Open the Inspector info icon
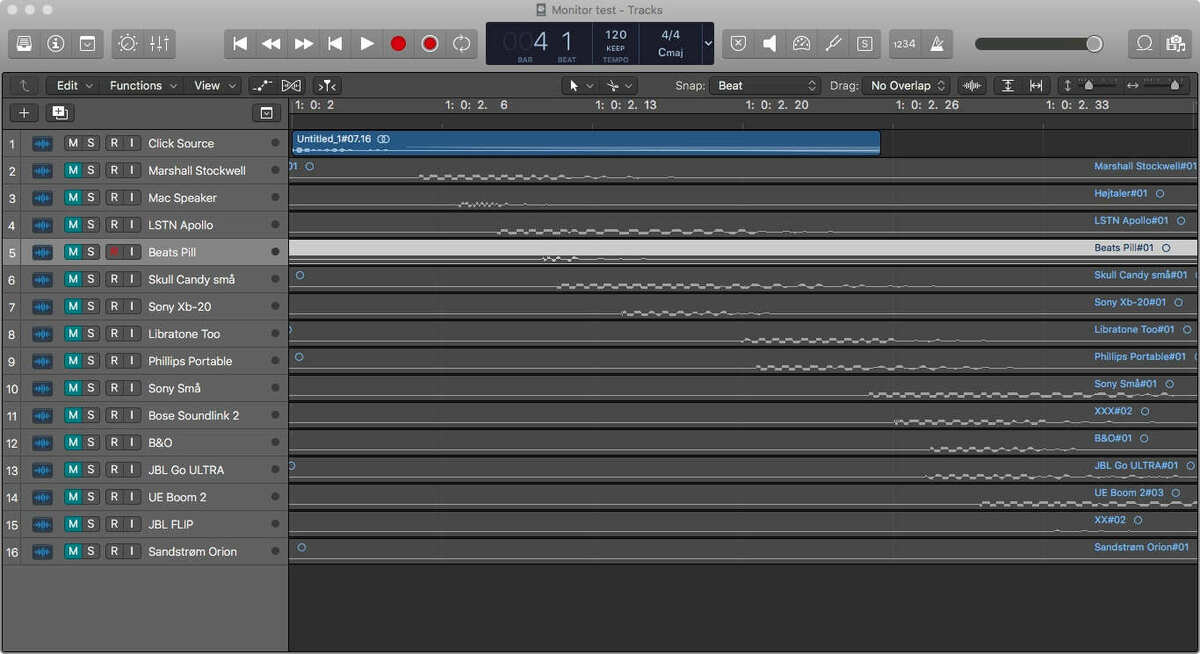The height and width of the screenshot is (654, 1200). (x=56, y=44)
